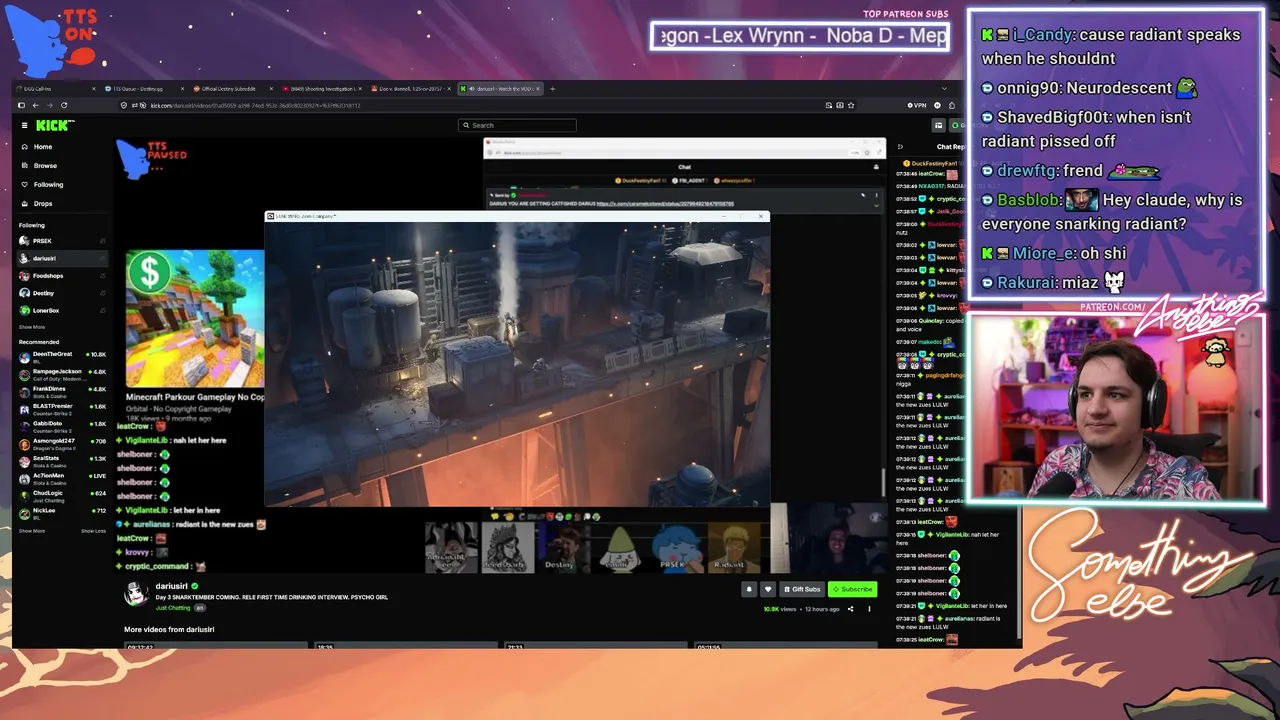Click the "More videos from dariusirl" heading
The image size is (1280, 720).
click(x=169, y=630)
